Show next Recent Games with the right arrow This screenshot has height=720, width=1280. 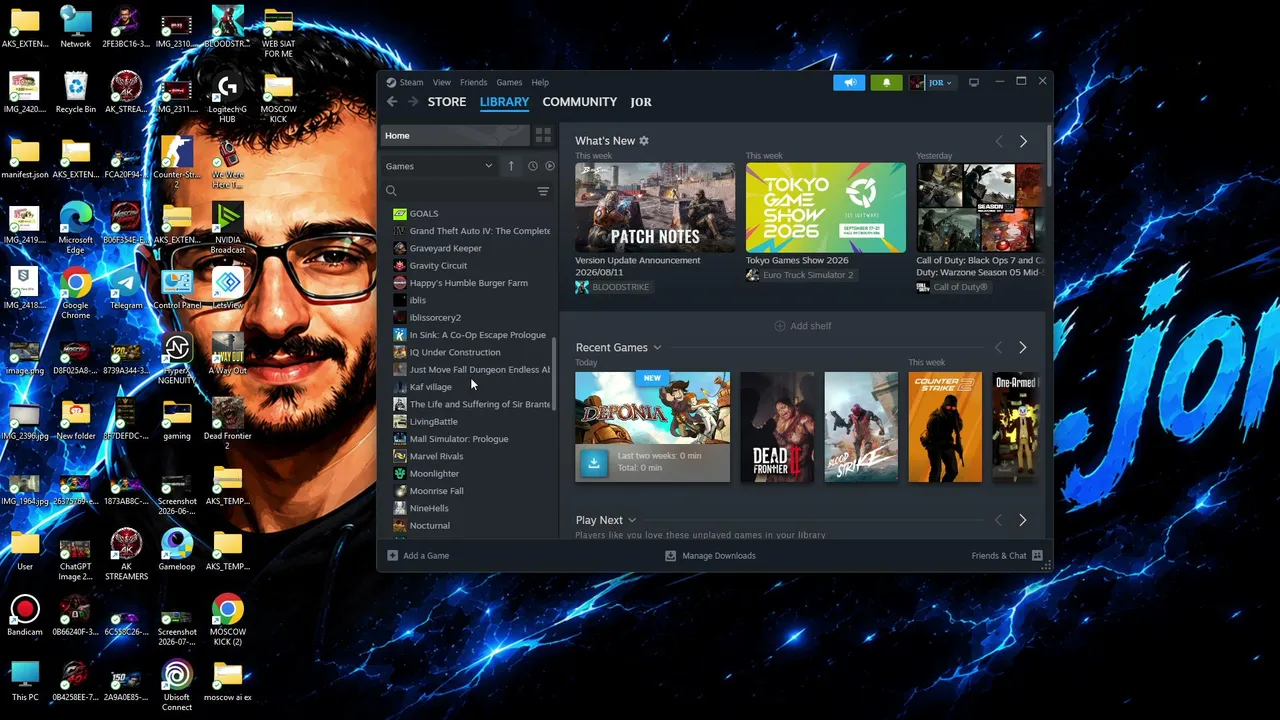coord(1022,347)
